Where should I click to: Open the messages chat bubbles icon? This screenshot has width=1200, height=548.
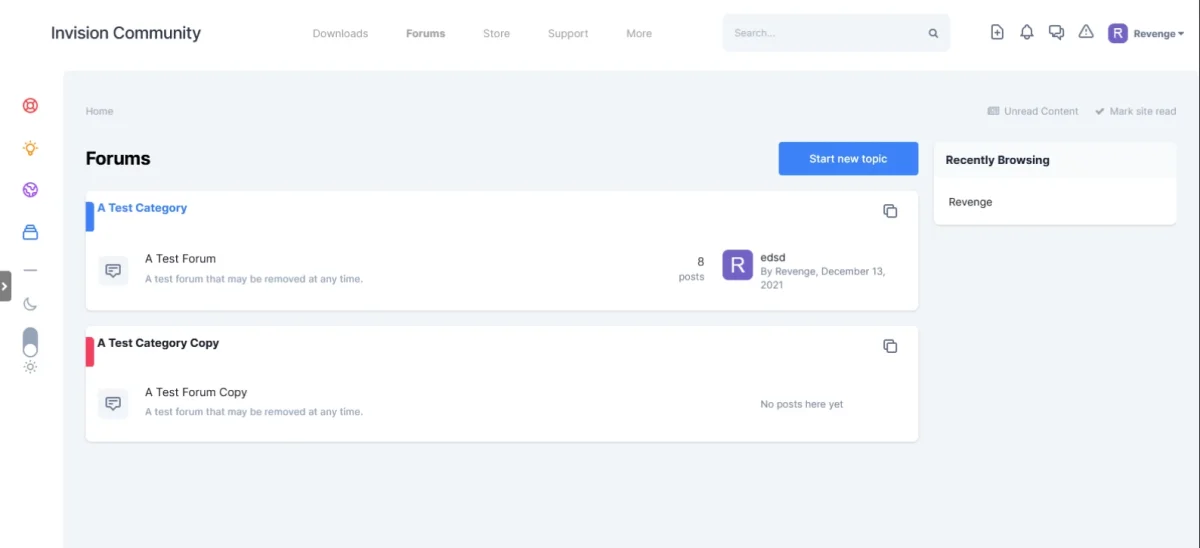click(x=1056, y=32)
